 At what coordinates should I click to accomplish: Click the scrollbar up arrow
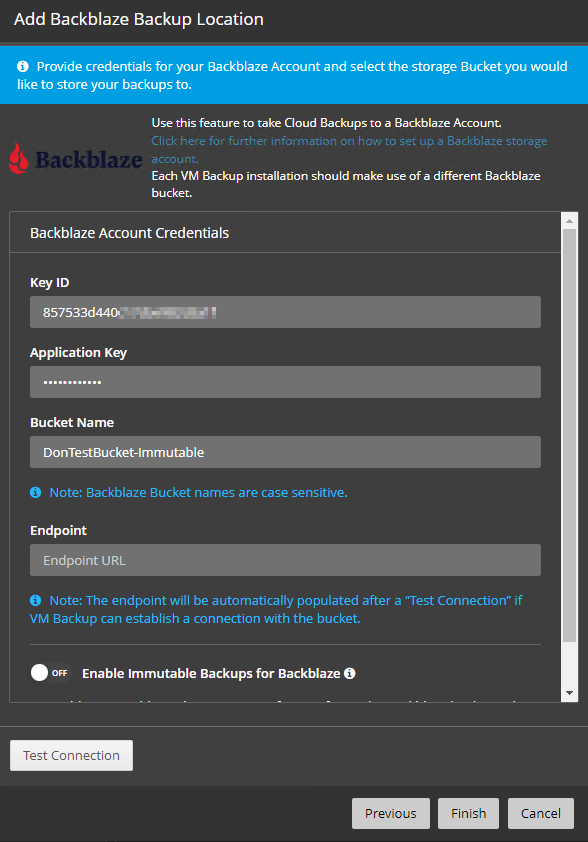569,221
